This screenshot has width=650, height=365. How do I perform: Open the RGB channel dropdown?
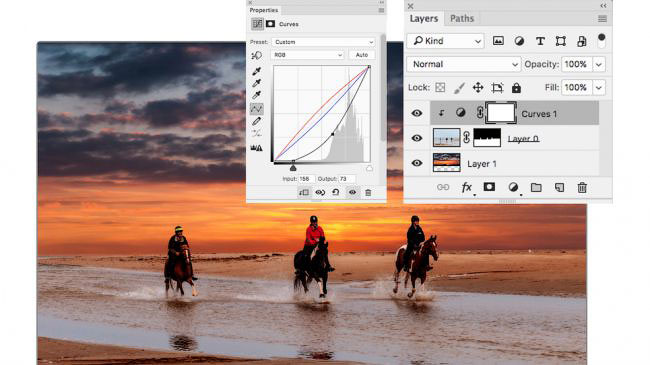(307, 55)
